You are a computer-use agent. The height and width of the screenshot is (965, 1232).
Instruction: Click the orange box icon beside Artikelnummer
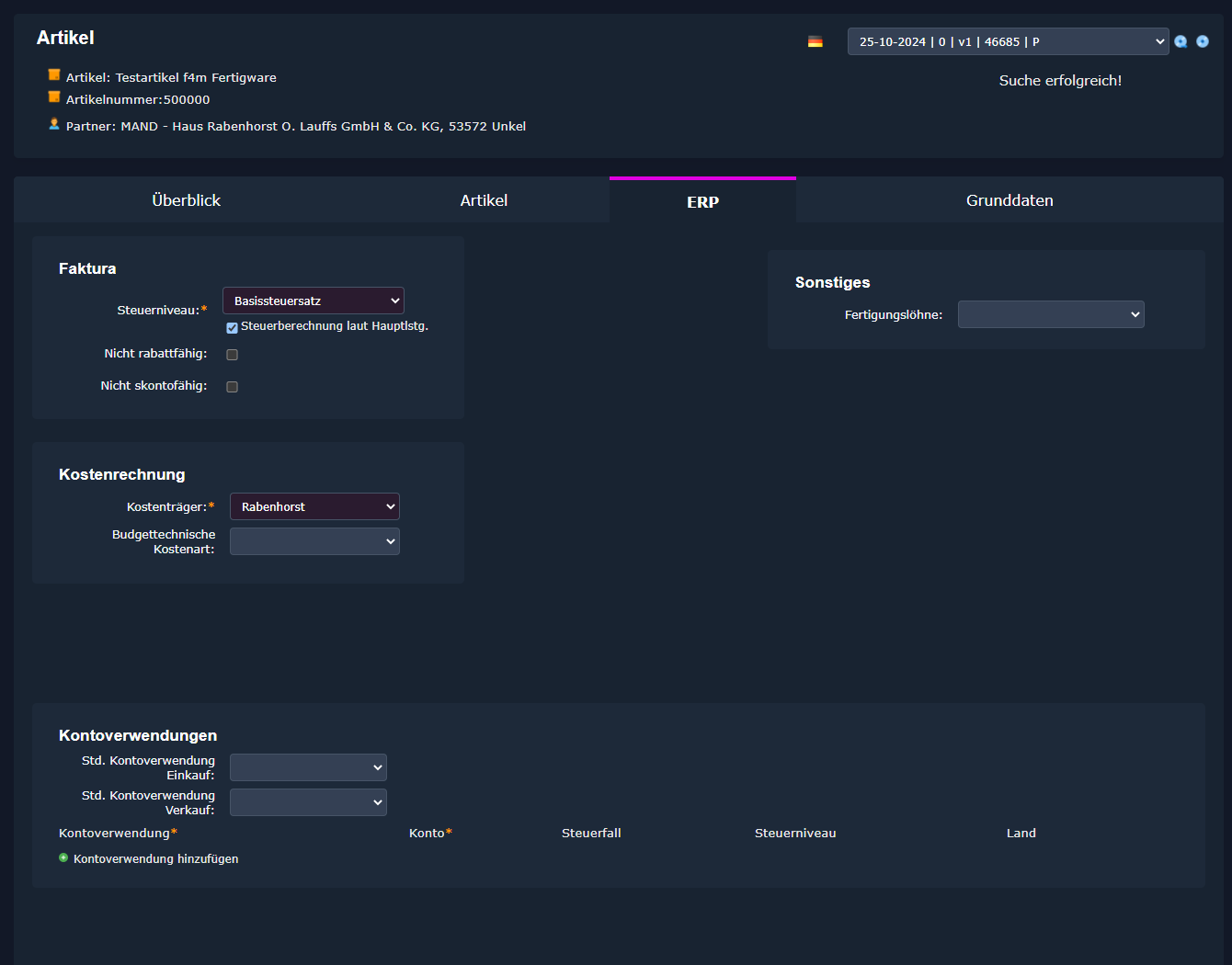(54, 97)
